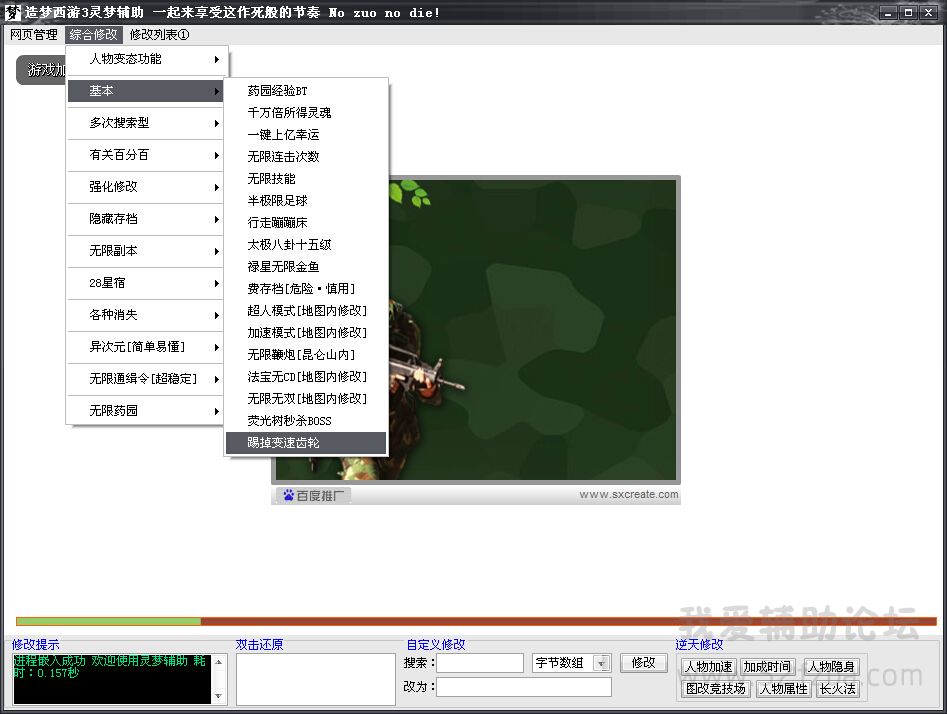
Task: Open the 修改列表① menu
Action: click(159, 35)
